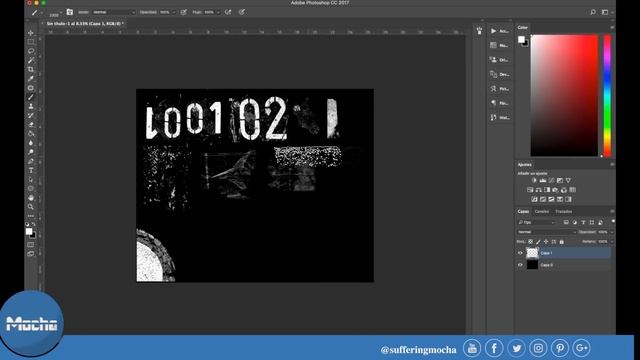Select the Clone Stamp tool

(x=31, y=106)
